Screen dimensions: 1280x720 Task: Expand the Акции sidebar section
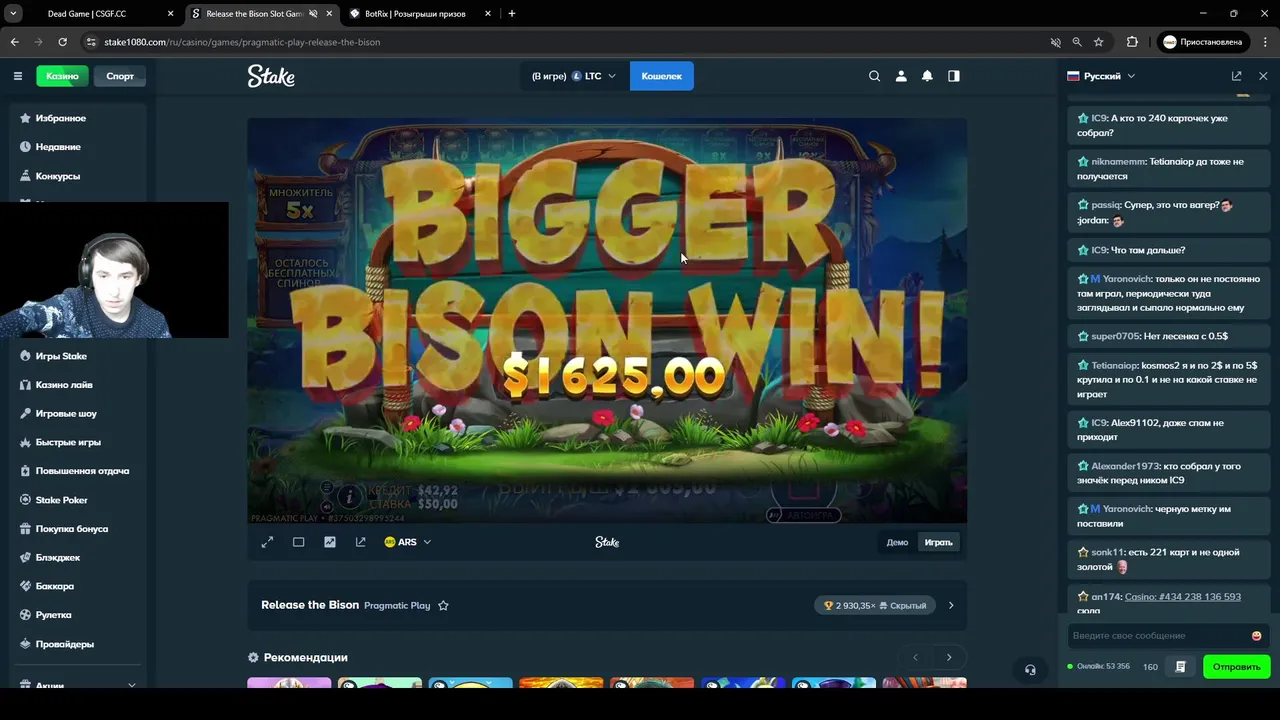77,685
